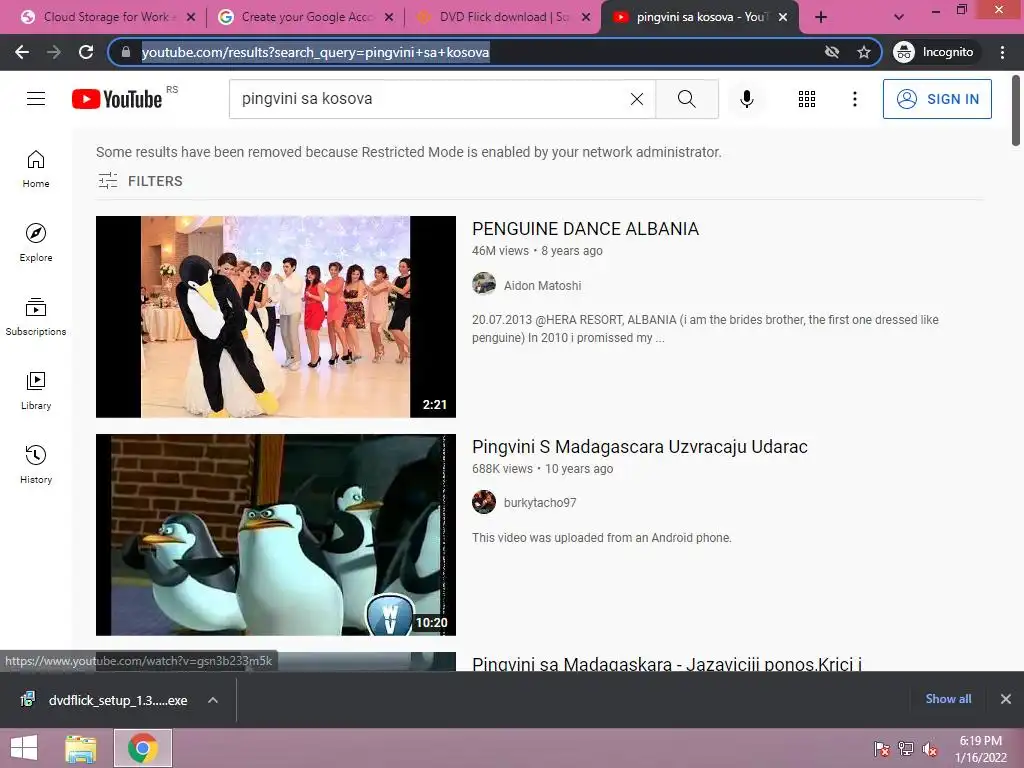Open the PENGUINE DANCE ALBANIA title link

click(x=585, y=229)
